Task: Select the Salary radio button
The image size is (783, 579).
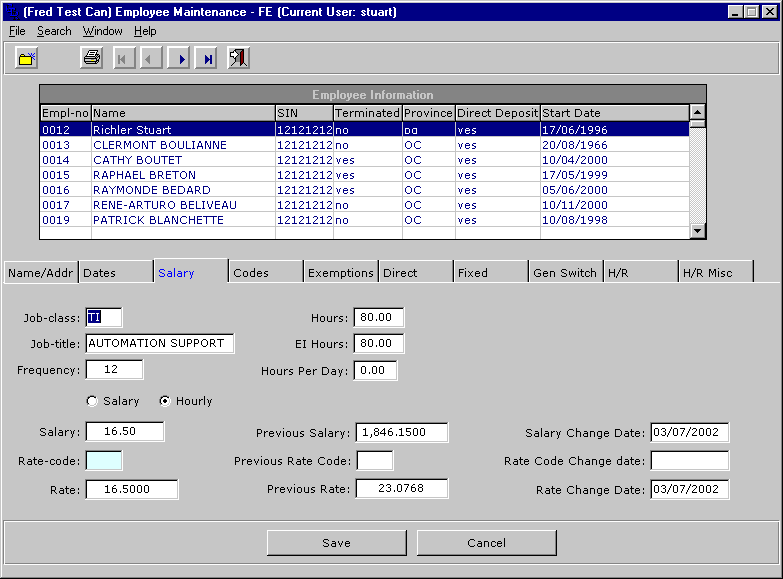Action: 93,401
